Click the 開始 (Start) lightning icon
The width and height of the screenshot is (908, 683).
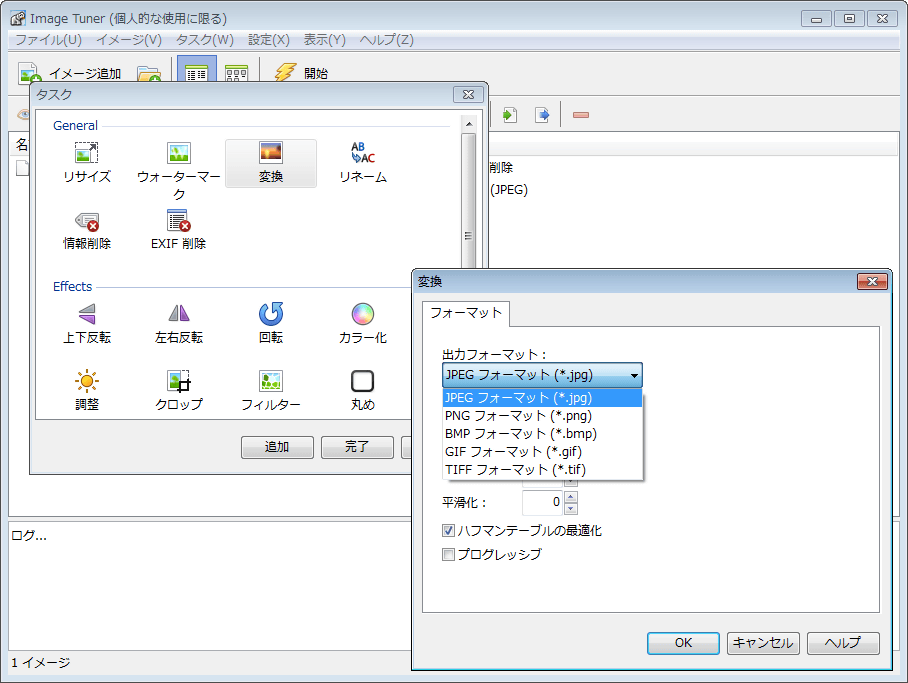coord(285,72)
